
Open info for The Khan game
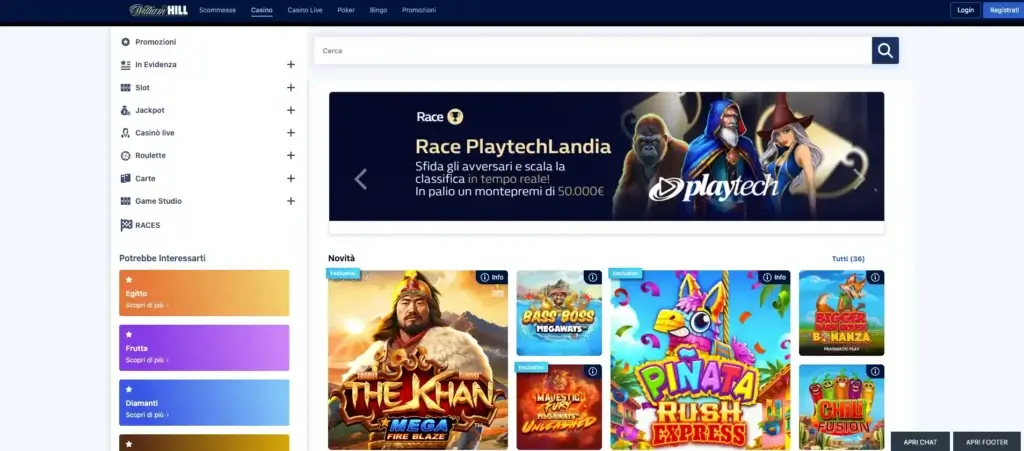(492, 277)
